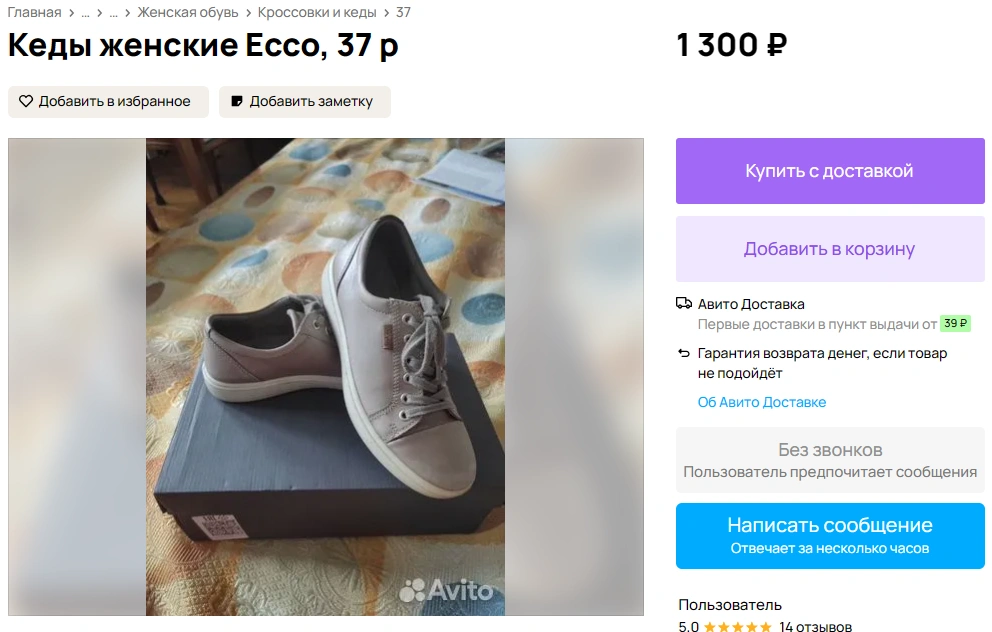Click the heart icon for favorites
This screenshot has width=992, height=632.
pyautogui.click(x=26, y=101)
